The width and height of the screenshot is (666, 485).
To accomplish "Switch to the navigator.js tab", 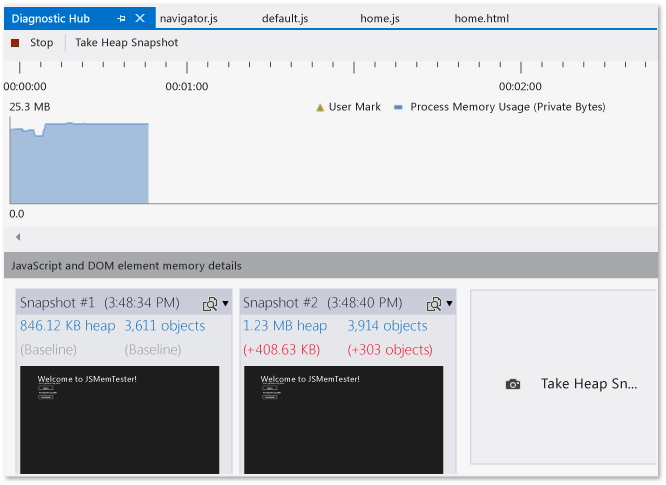I will [189, 19].
